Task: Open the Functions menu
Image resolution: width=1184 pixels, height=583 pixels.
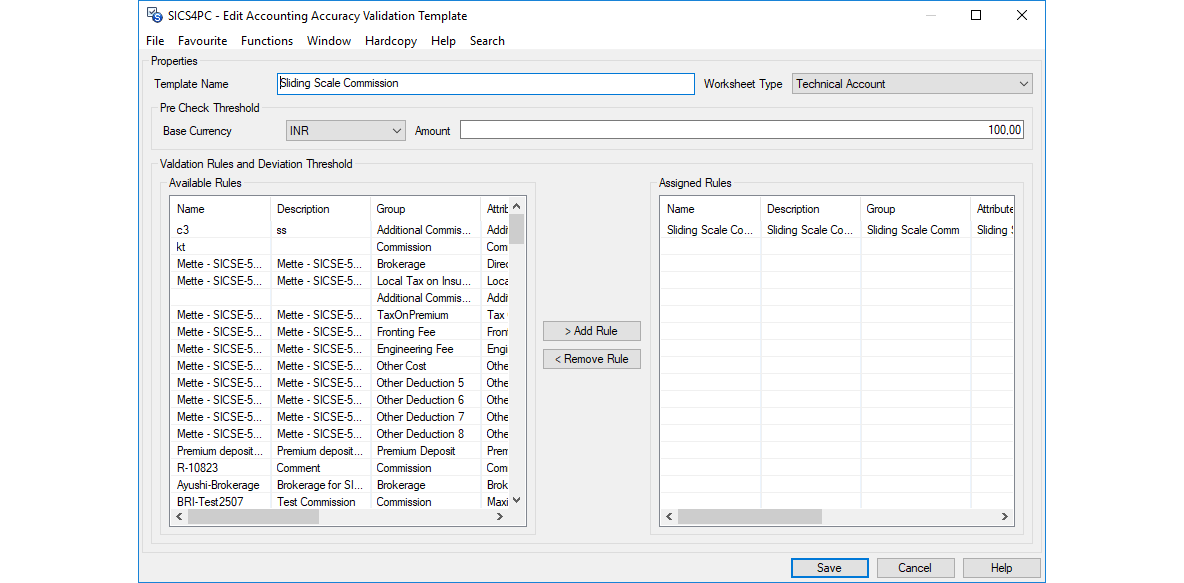Action: [266, 41]
